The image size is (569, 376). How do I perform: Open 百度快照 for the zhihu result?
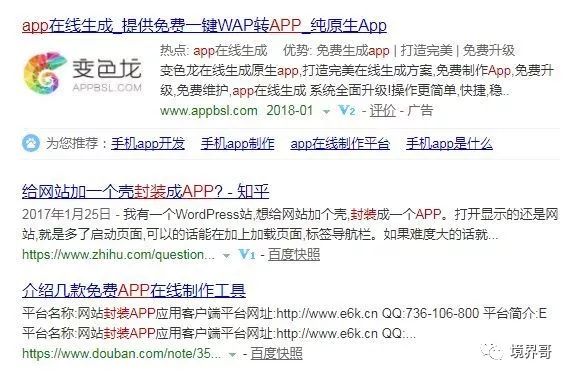pyautogui.click(x=294, y=255)
